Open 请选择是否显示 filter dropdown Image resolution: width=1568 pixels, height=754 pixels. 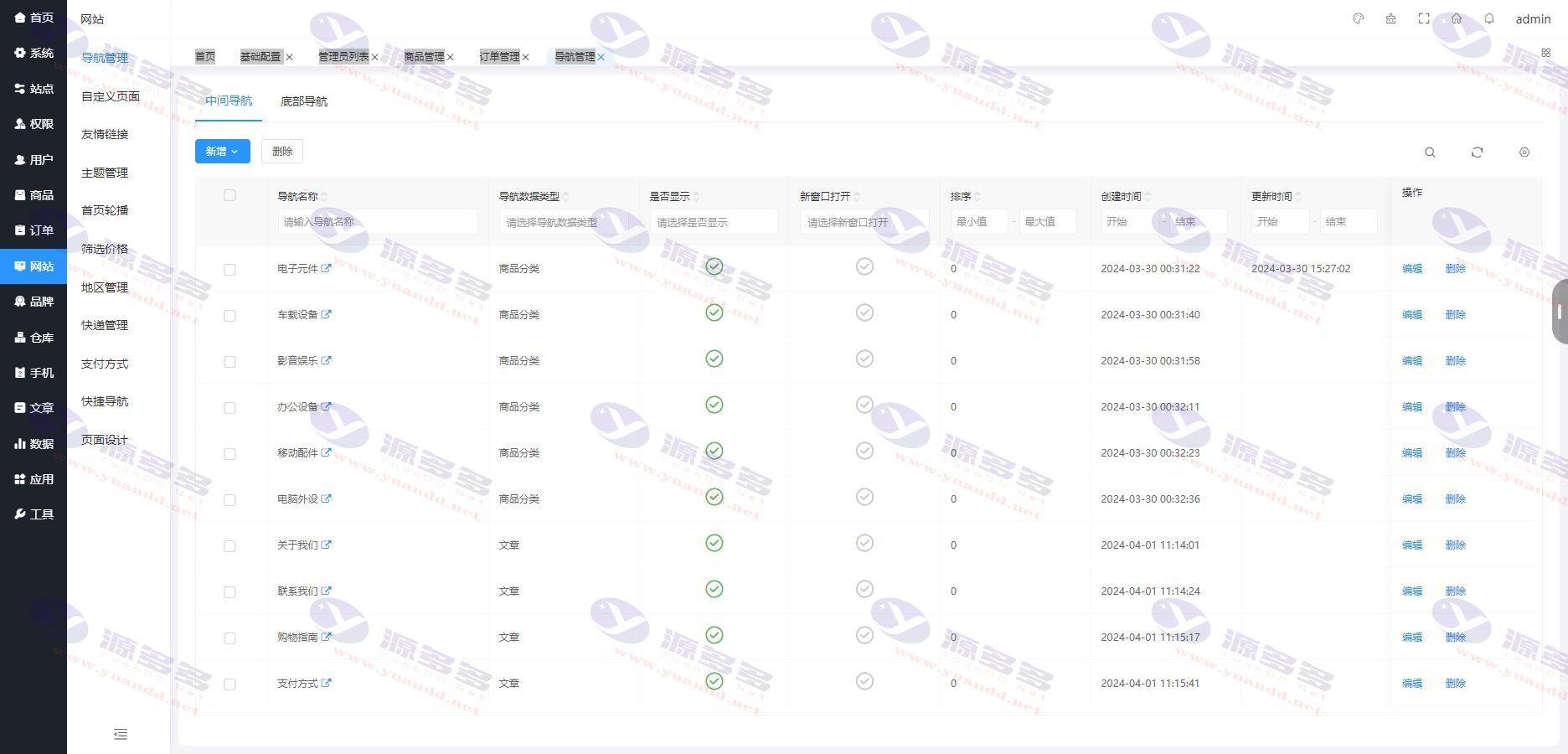(714, 222)
